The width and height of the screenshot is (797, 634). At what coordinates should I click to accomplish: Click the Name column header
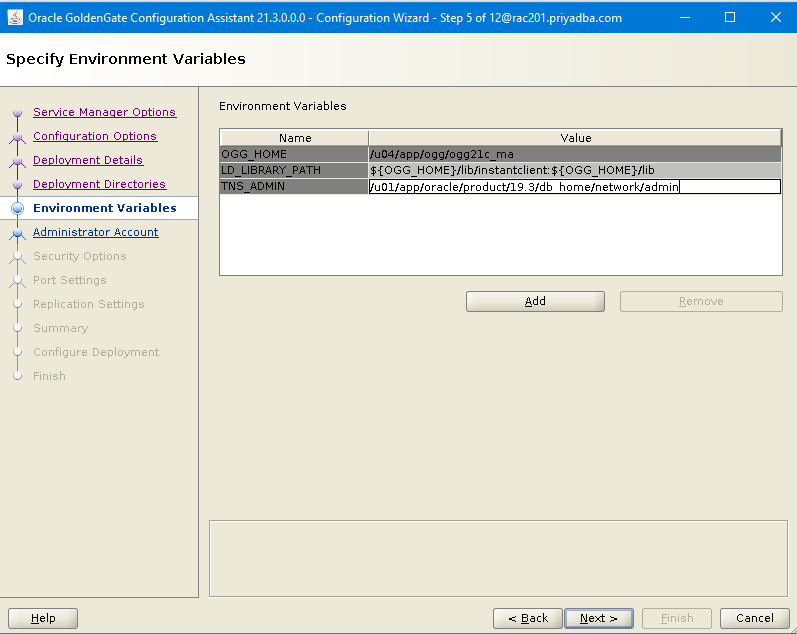click(294, 138)
